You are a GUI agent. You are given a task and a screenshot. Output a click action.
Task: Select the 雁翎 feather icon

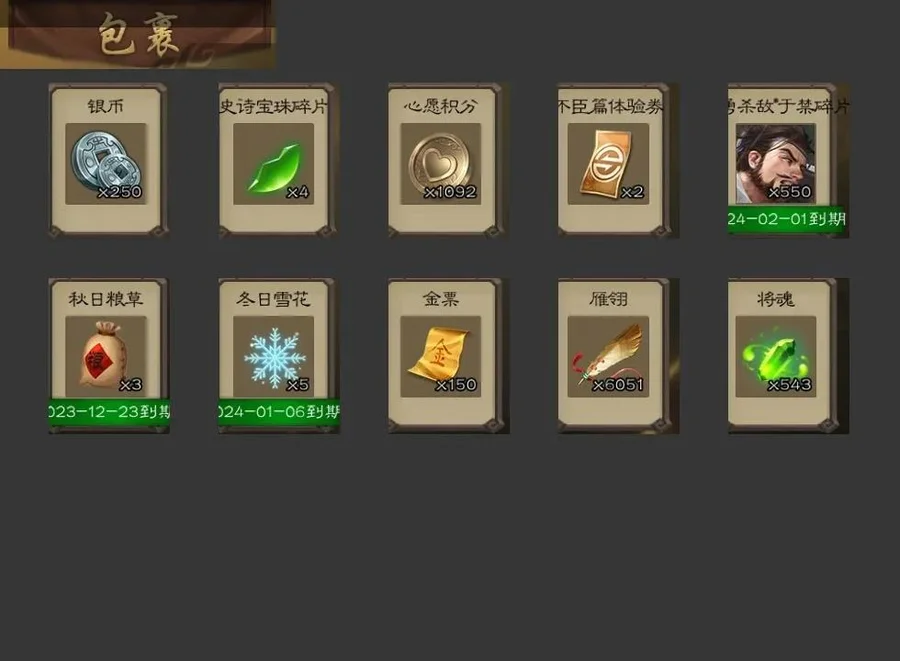[608, 356]
